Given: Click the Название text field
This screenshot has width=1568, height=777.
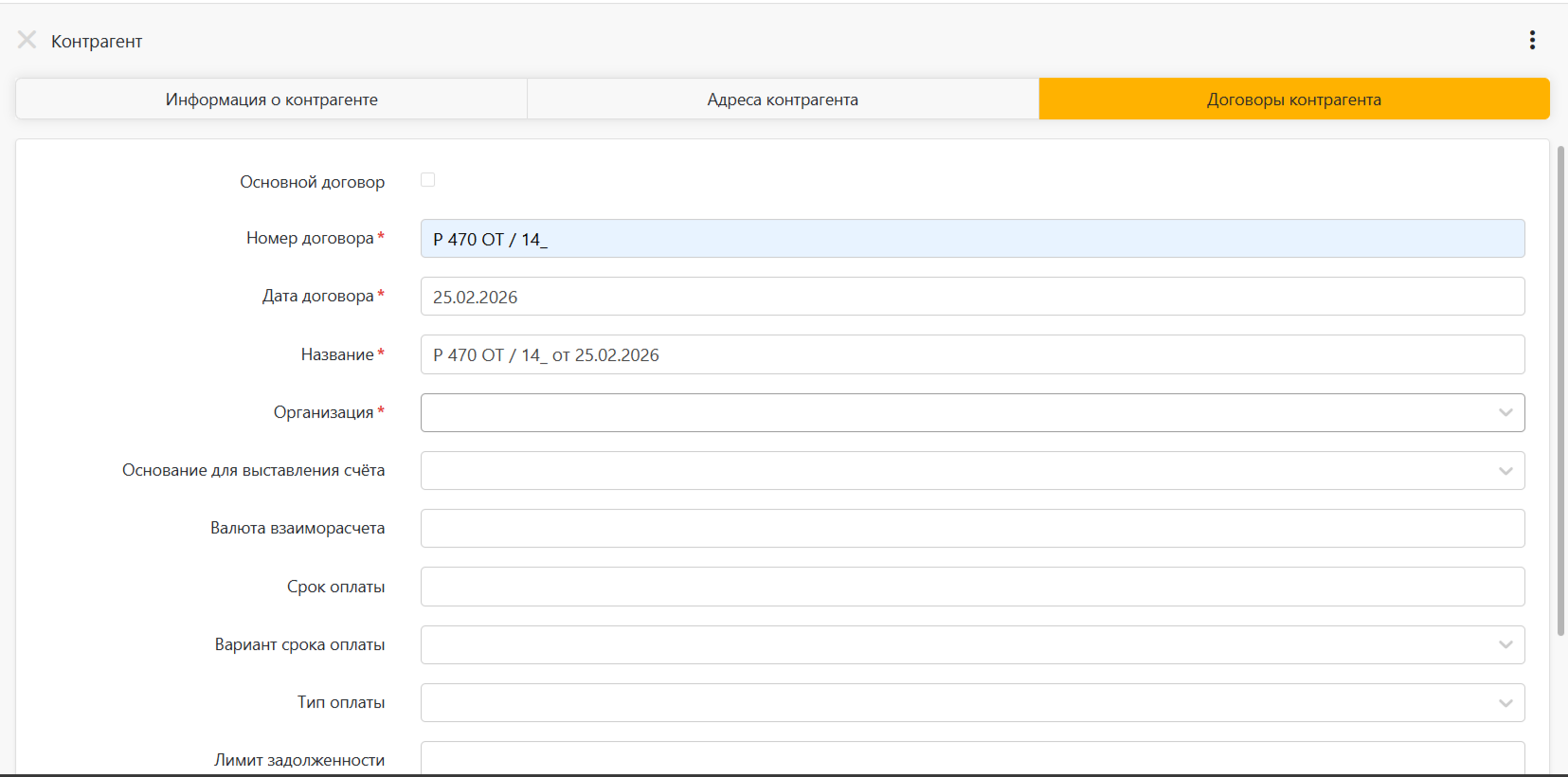Looking at the screenshot, I should click(x=972, y=354).
